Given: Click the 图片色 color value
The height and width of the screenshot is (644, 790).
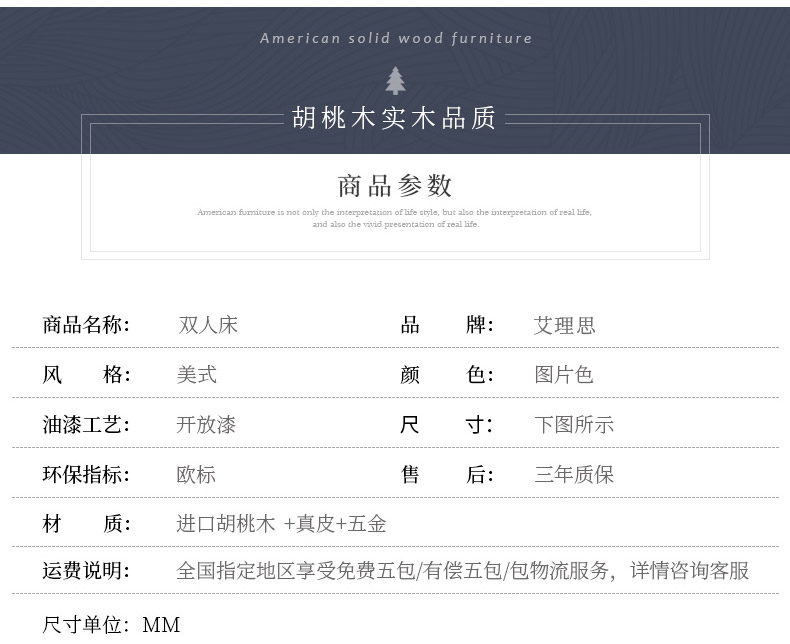Looking at the screenshot, I should point(564,375).
